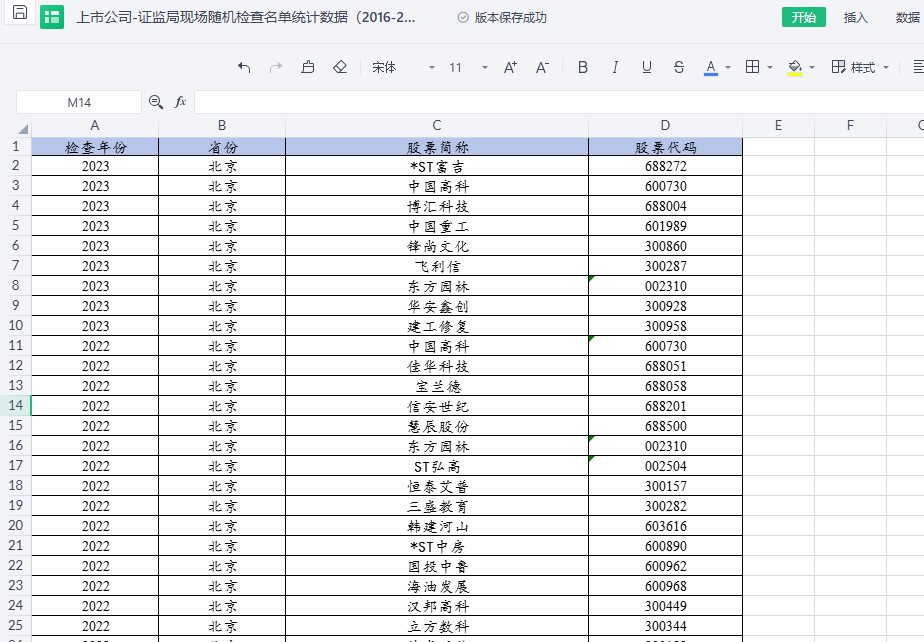Click cell *ST富吉
This screenshot has height=642, width=924.
point(437,166)
